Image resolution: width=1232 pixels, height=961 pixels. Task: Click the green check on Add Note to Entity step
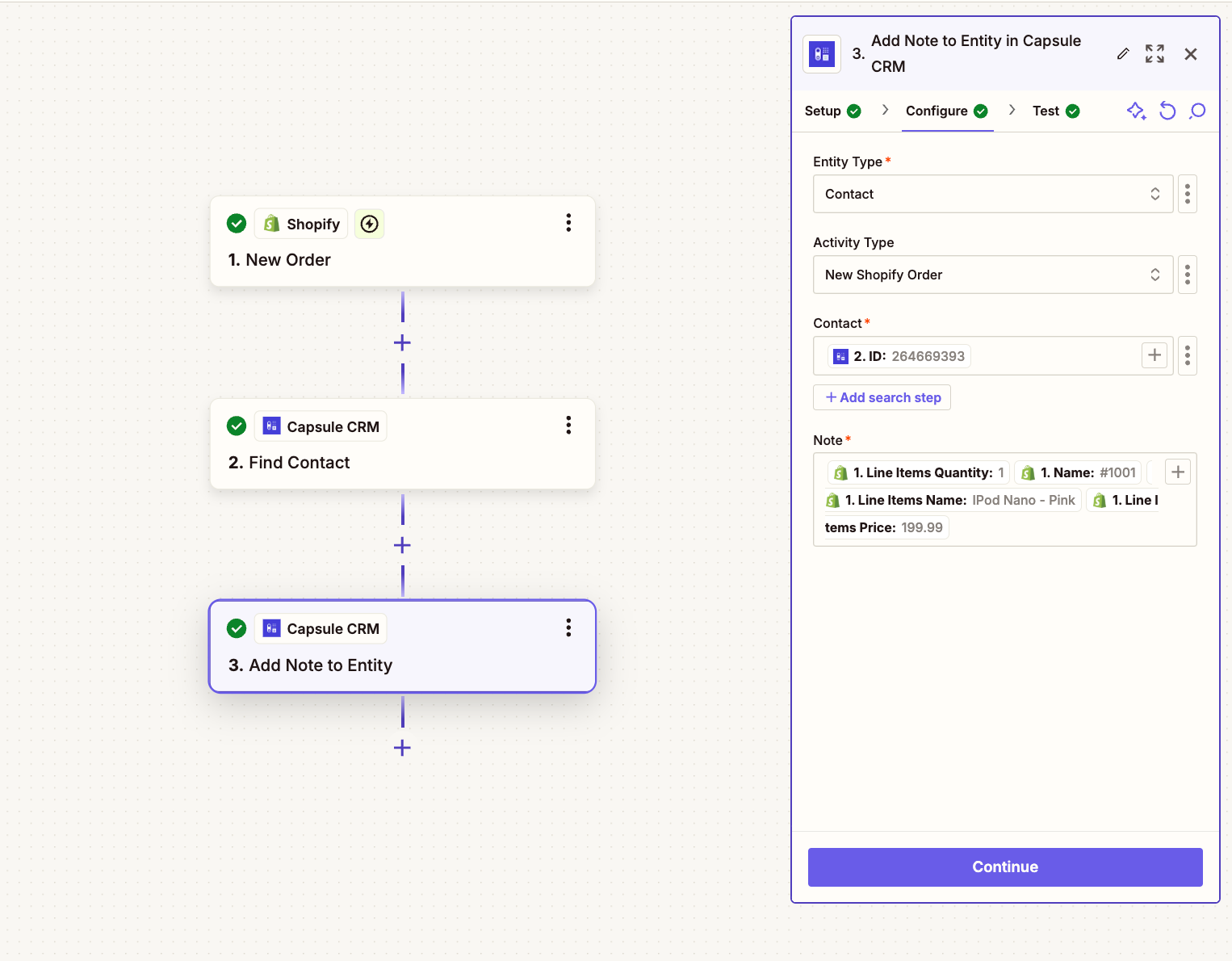coord(237,628)
